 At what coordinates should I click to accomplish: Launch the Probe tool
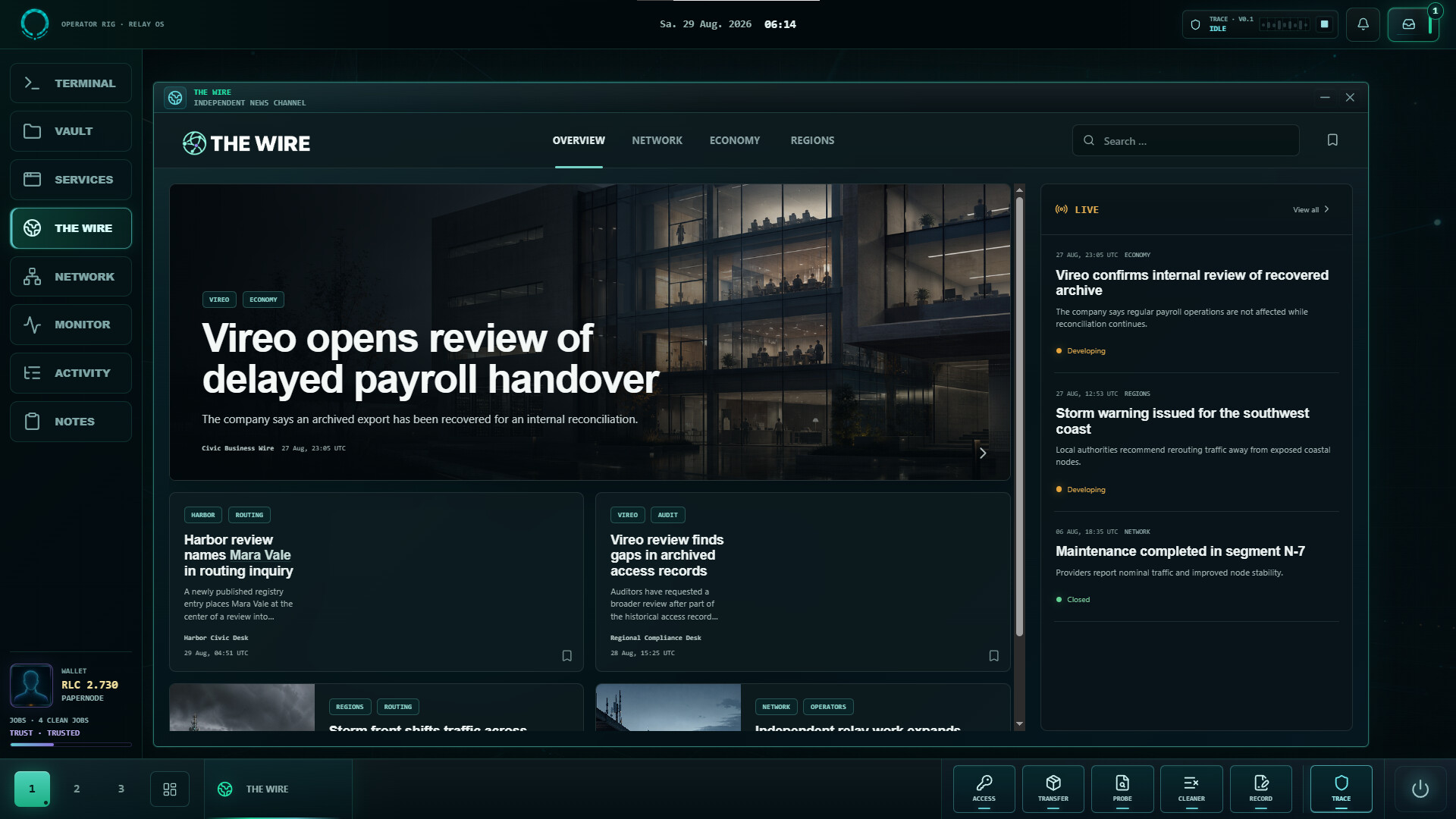coord(1122,789)
